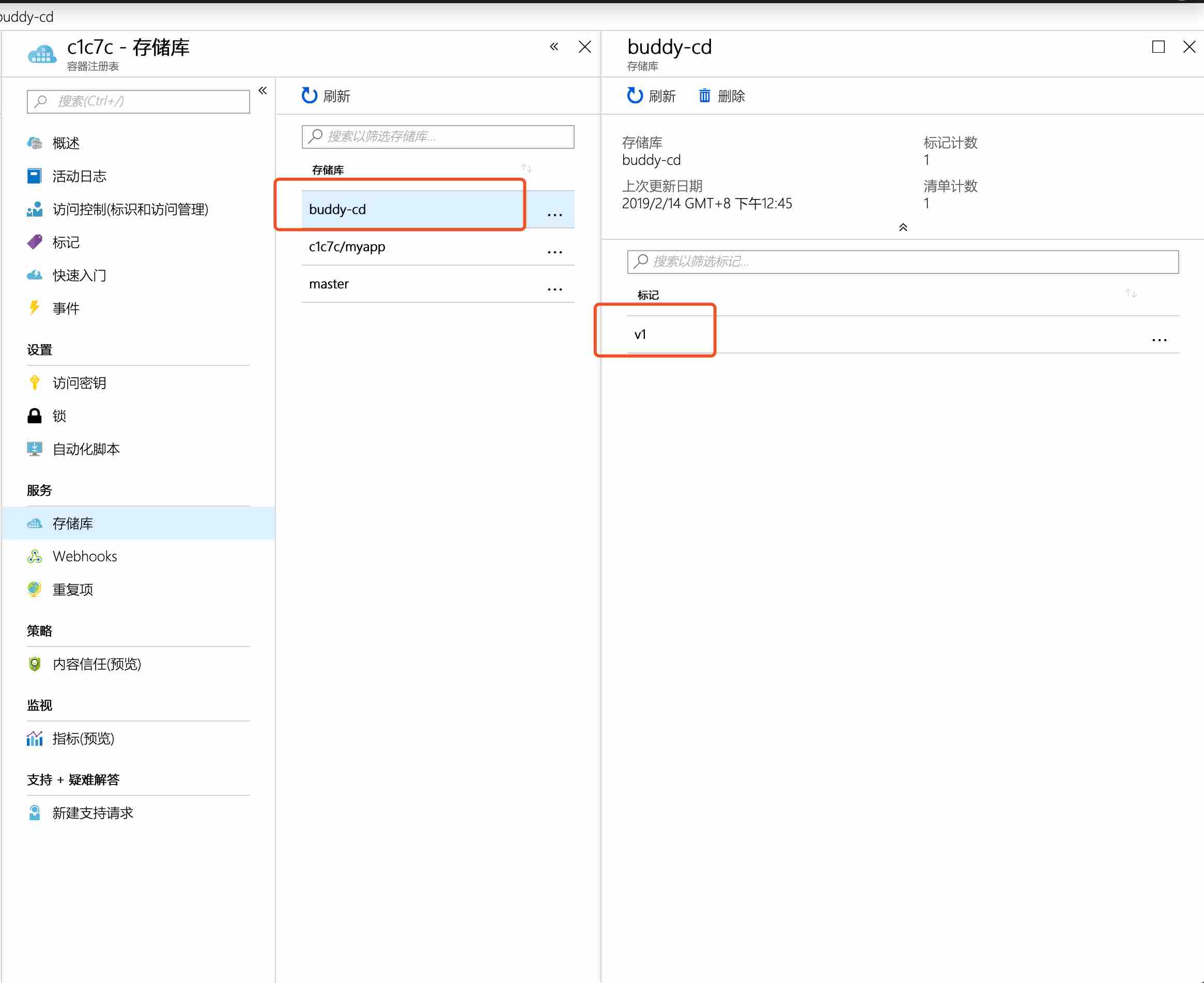Open the ellipsis menu for the v1 tag
The width and height of the screenshot is (1204, 983).
1159,340
